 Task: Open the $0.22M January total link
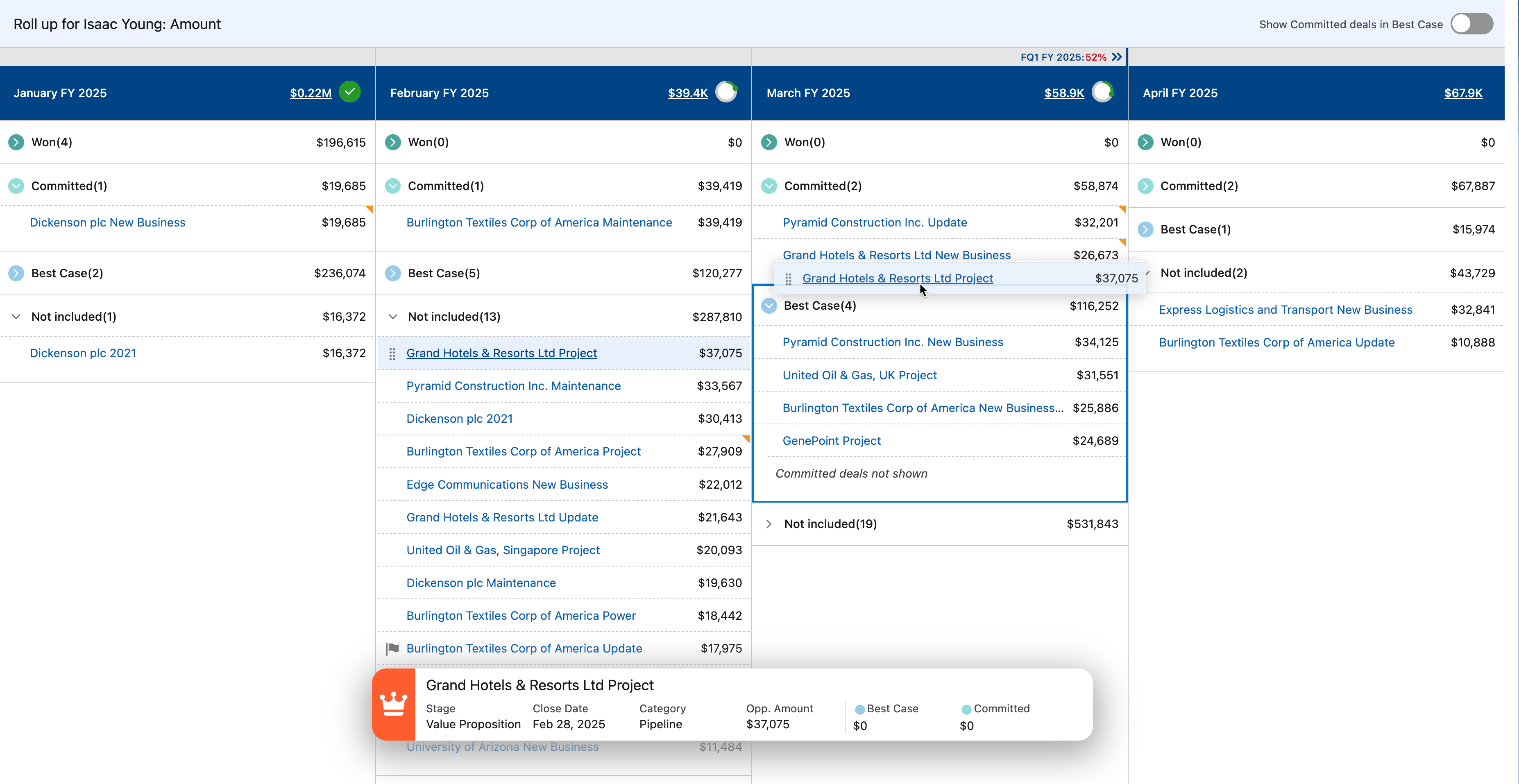point(310,93)
